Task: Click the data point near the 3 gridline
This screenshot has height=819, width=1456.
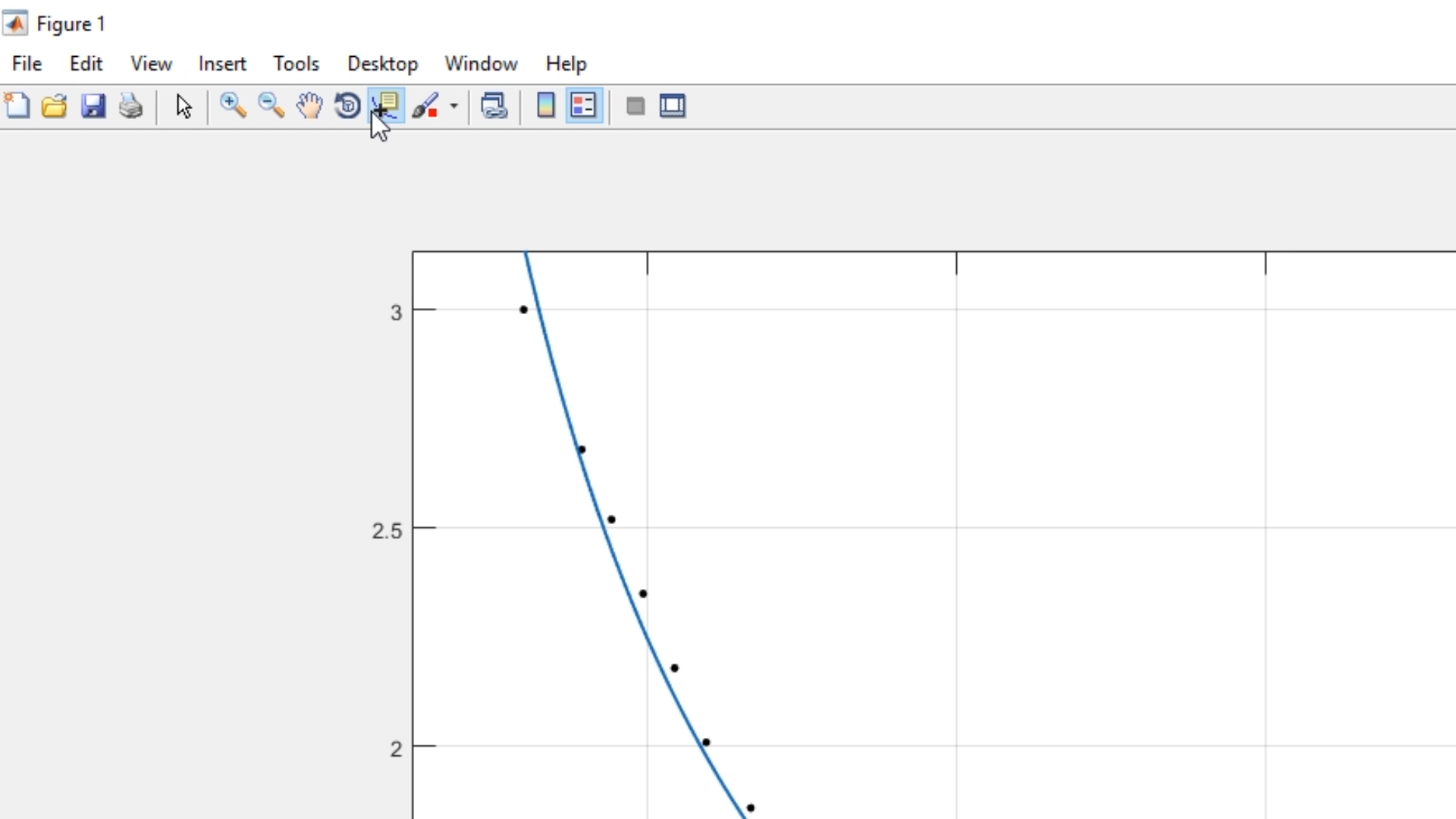Action: pyautogui.click(x=524, y=309)
